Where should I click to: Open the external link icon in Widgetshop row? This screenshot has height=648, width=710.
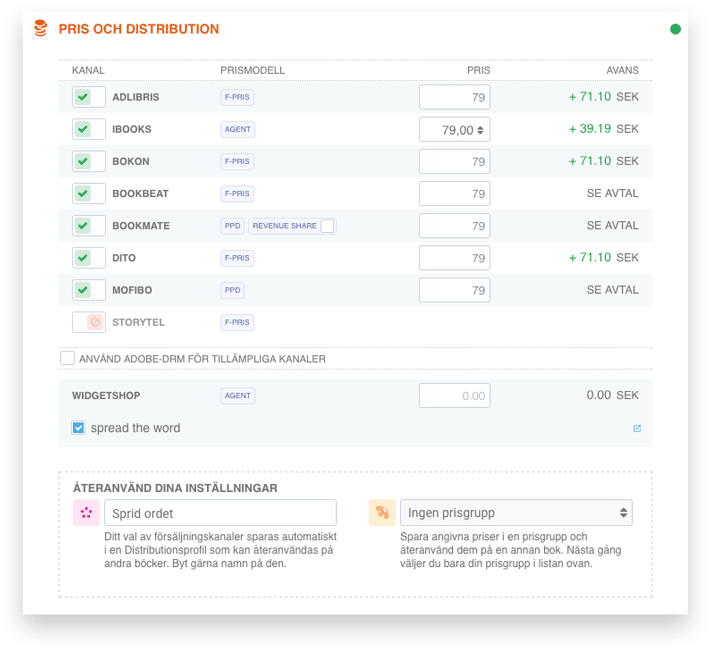pyautogui.click(x=637, y=428)
